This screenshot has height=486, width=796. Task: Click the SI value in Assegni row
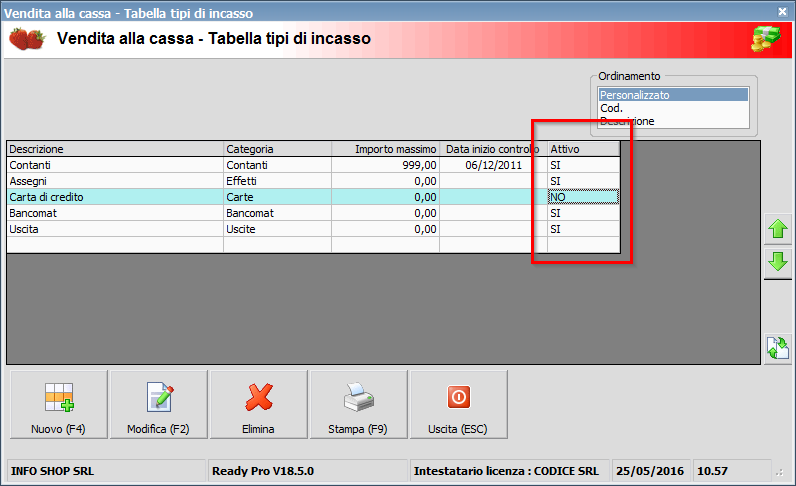pos(584,181)
